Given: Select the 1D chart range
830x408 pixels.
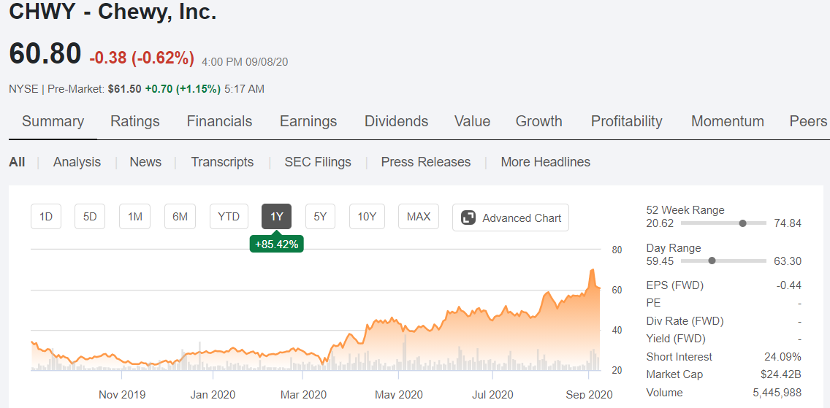Looking at the screenshot, I should click(x=46, y=217).
